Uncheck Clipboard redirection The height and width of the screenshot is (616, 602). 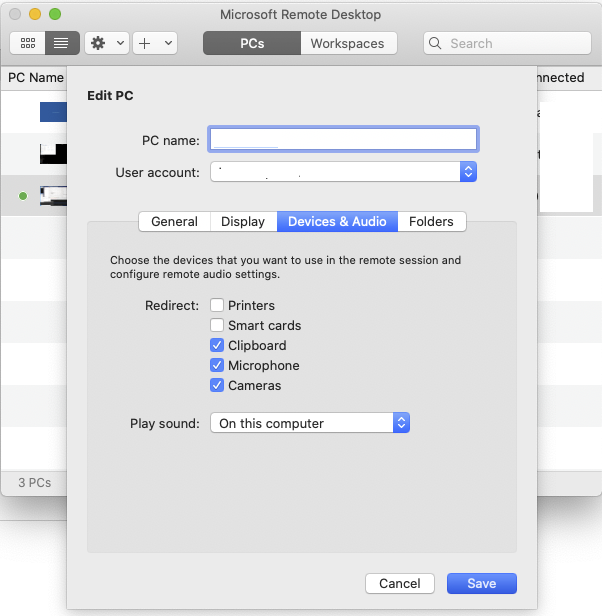217,345
